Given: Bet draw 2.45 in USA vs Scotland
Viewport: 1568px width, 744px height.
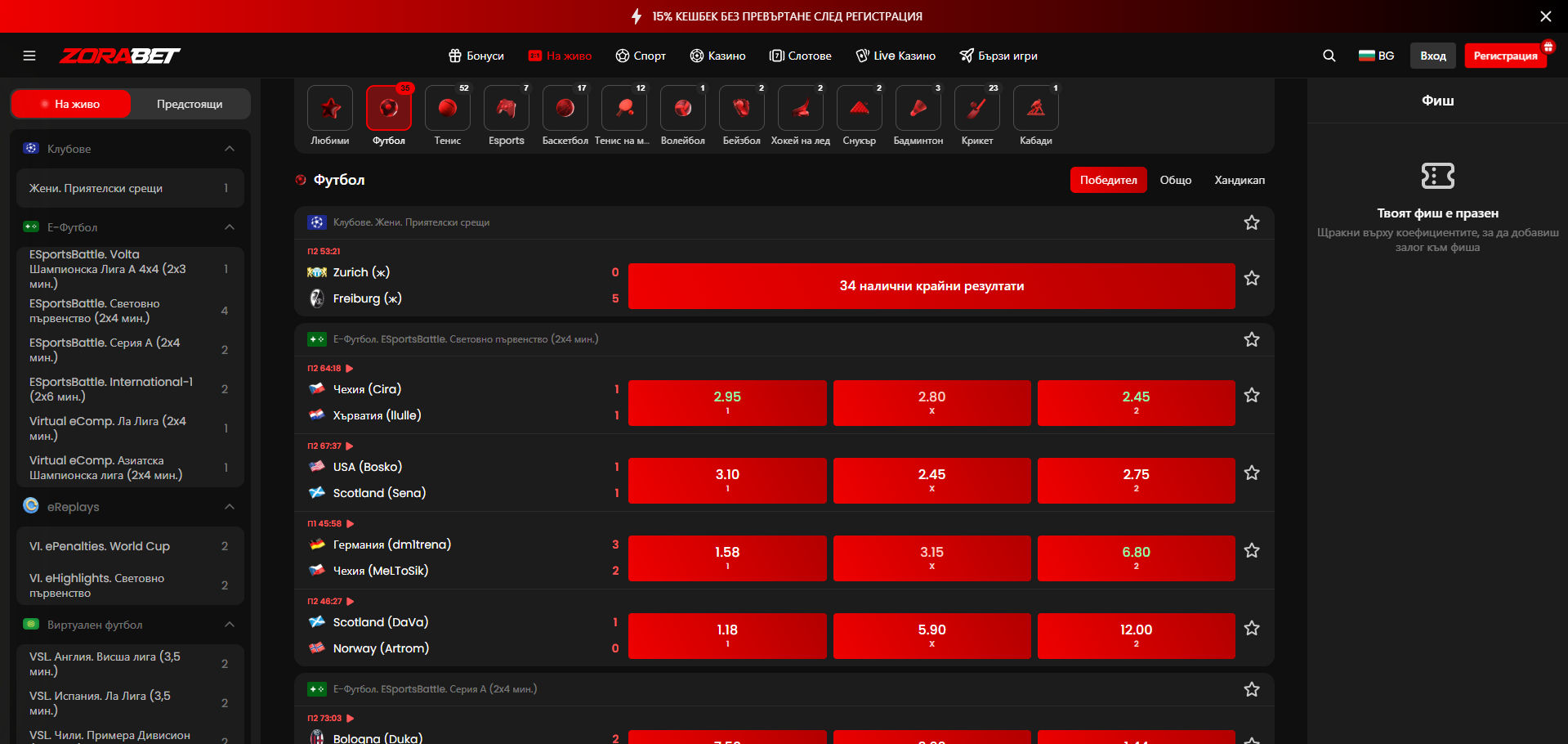Looking at the screenshot, I should [931, 481].
